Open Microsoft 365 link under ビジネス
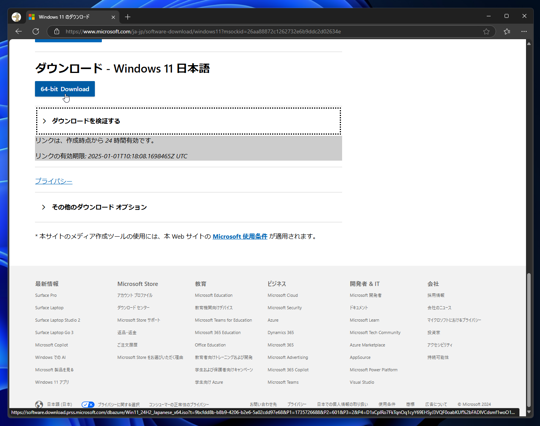 281,345
